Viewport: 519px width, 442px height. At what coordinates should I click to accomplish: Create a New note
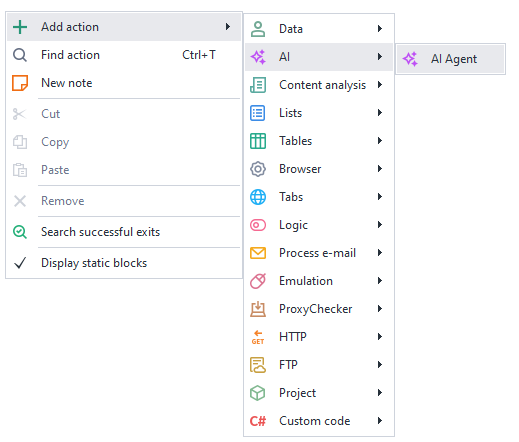[x=124, y=83]
